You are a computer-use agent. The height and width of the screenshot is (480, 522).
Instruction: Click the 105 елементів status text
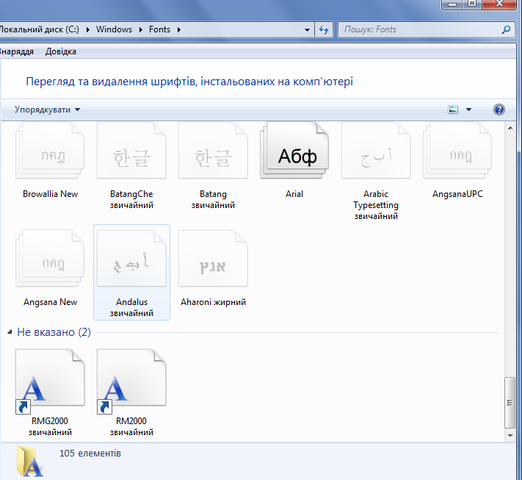pyautogui.click(x=90, y=453)
